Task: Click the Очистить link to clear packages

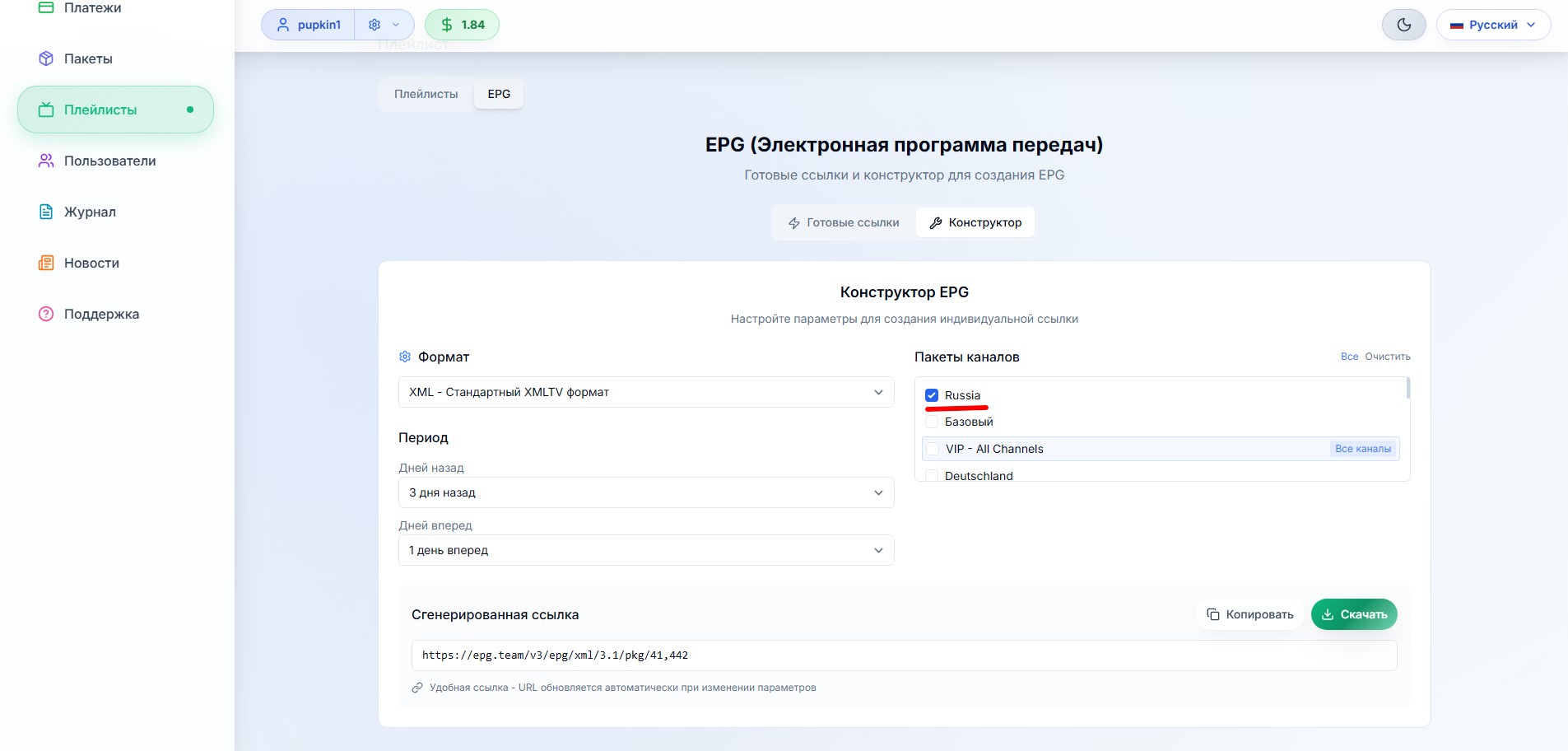Action: coord(1388,357)
